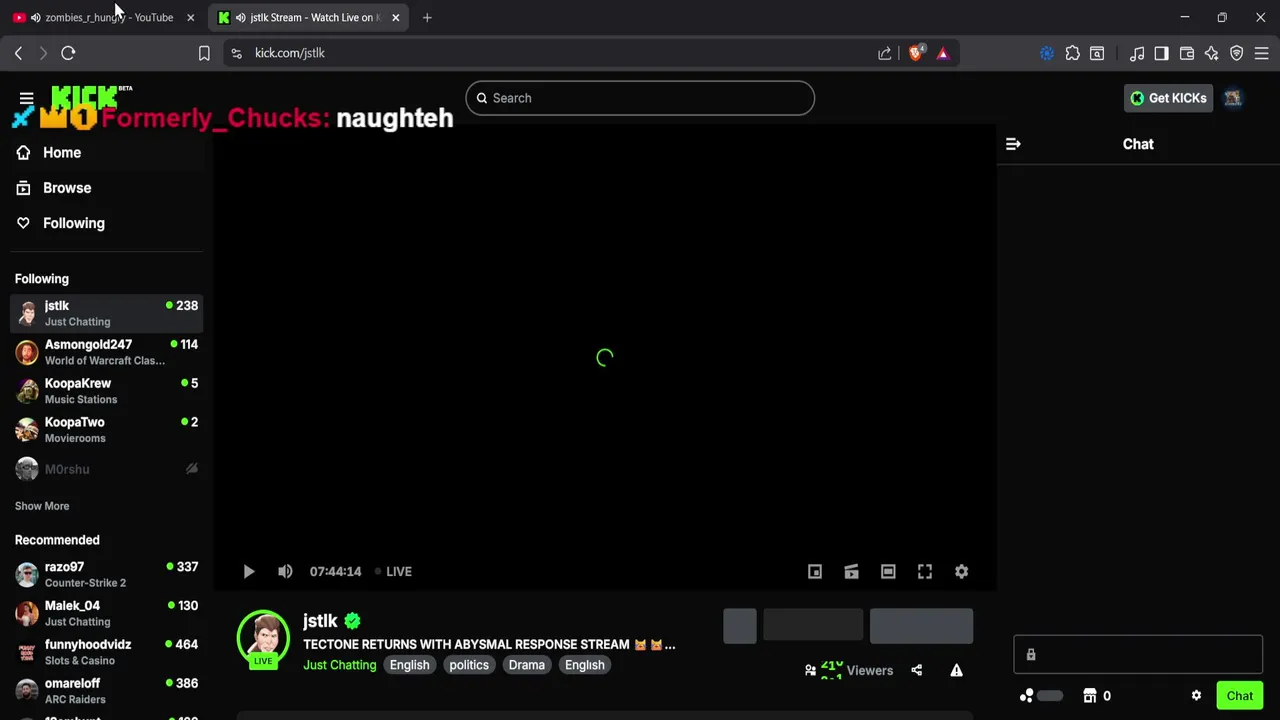Report the stream via warning icon

point(957,670)
